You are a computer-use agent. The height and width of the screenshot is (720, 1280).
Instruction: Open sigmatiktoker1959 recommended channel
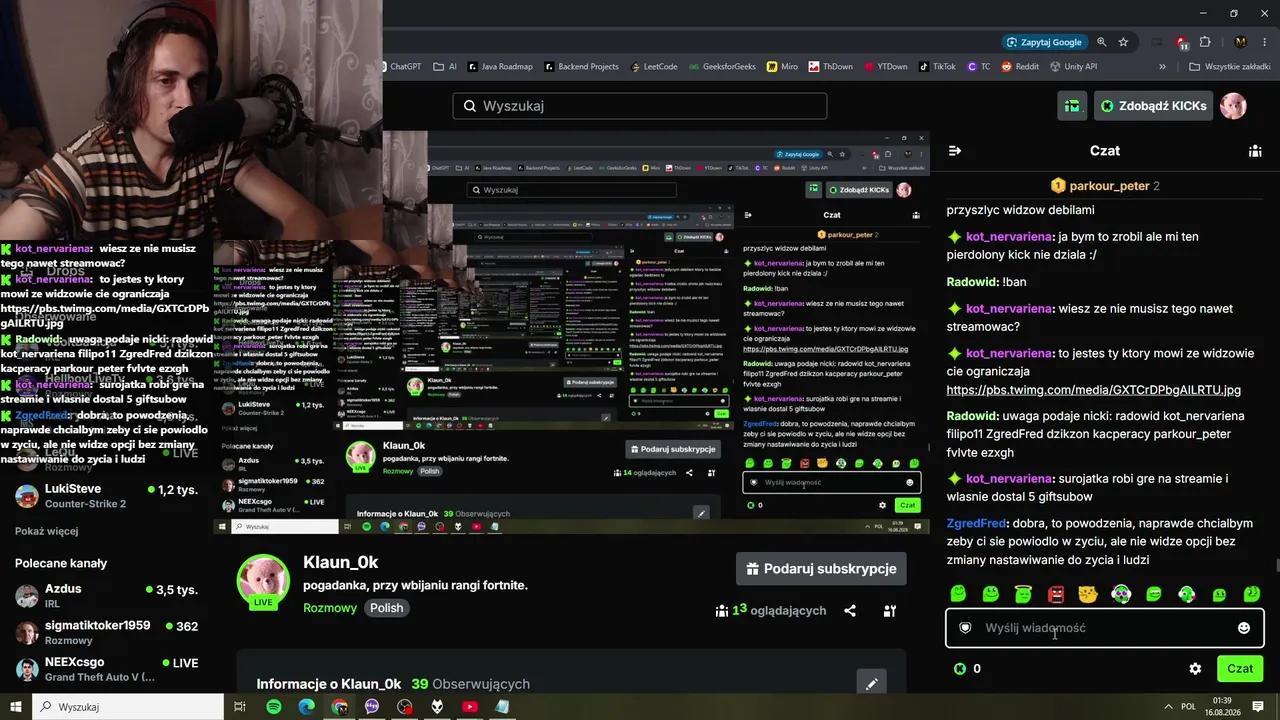tap(106, 632)
